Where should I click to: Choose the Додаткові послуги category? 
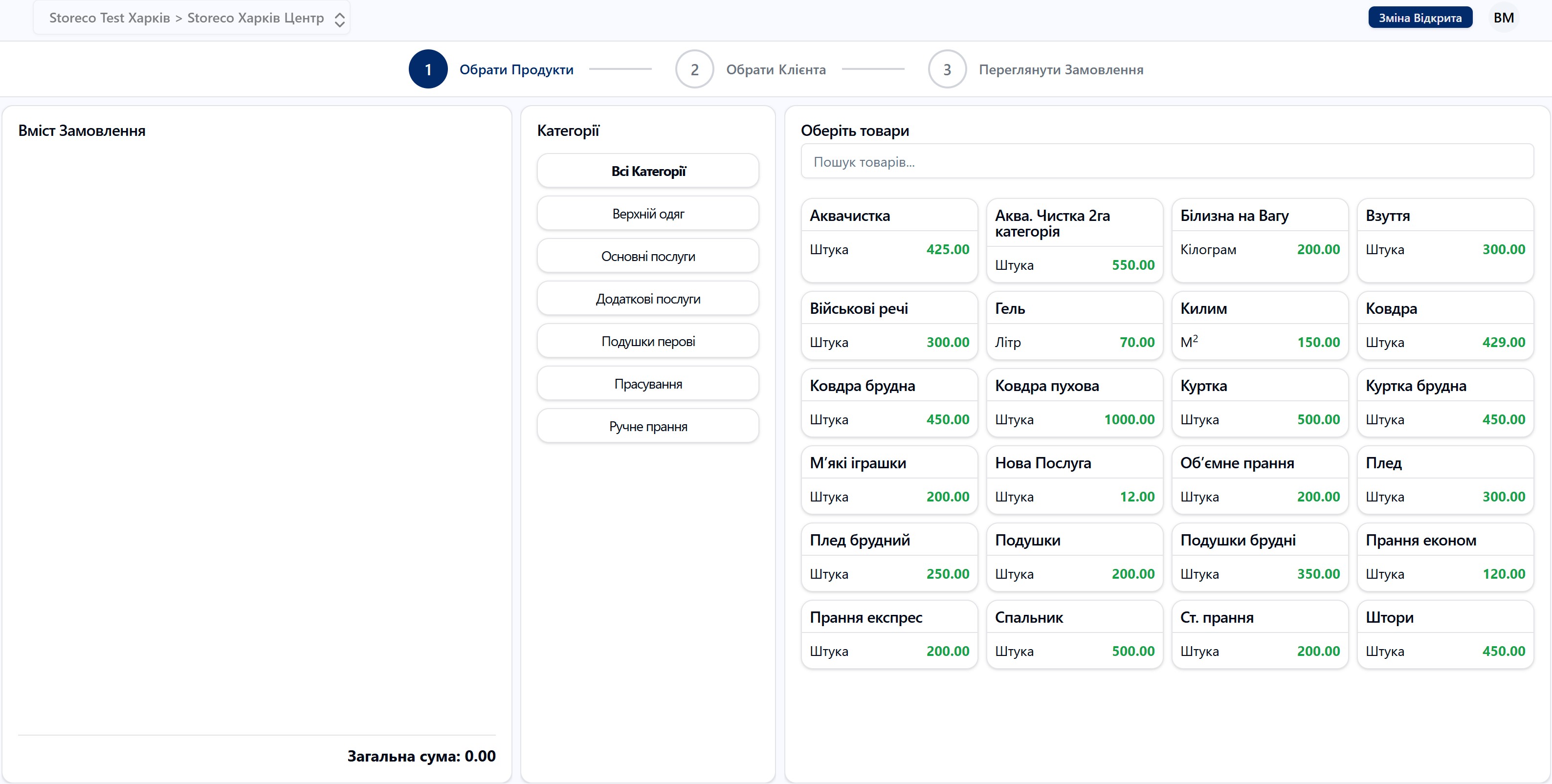click(x=648, y=299)
